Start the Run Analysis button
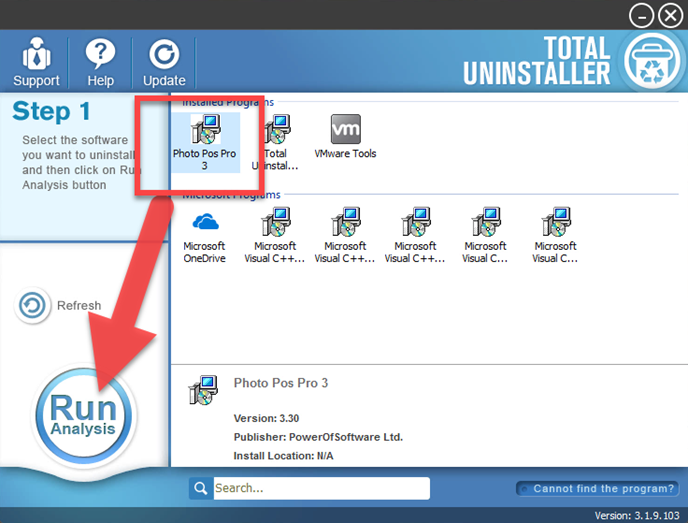 coord(83,416)
